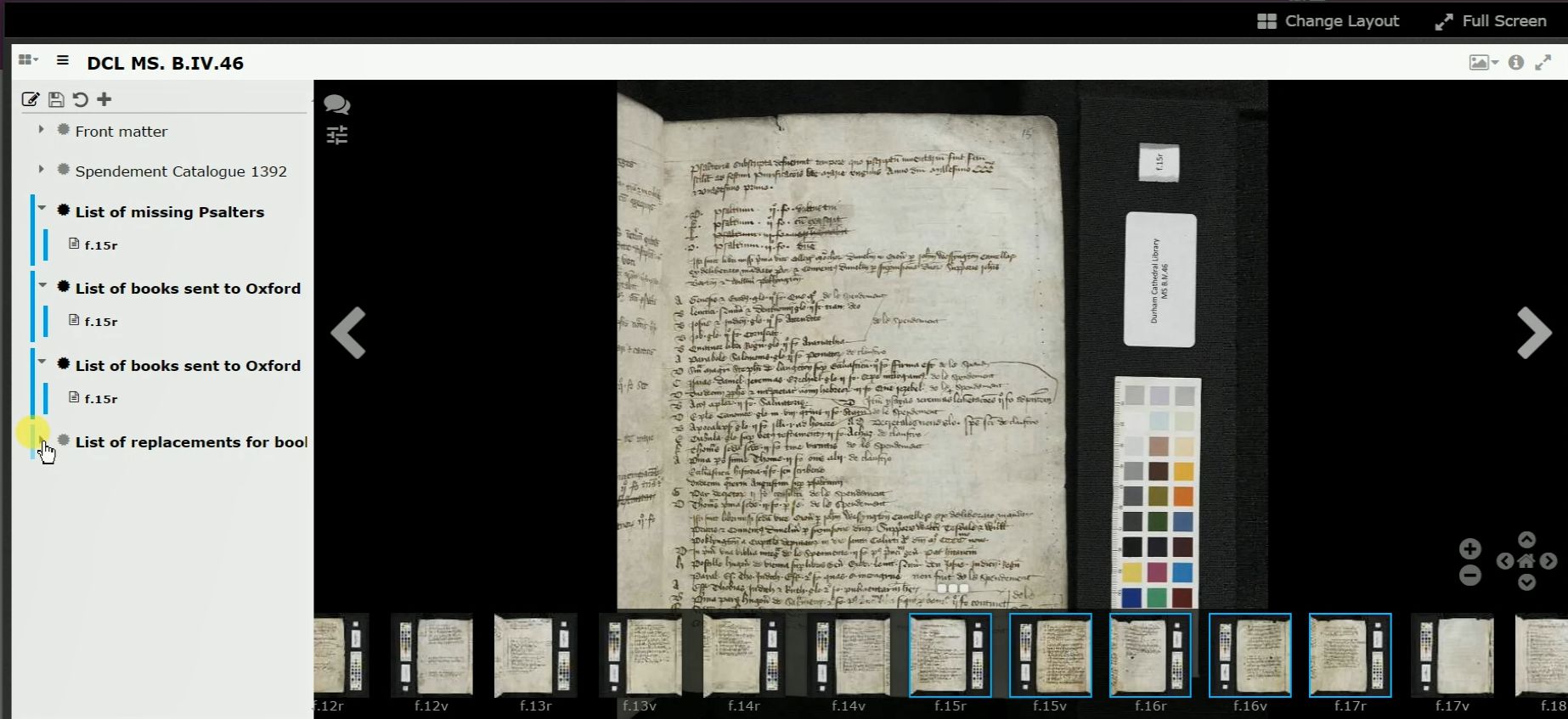Go to the next page arrow

click(x=1534, y=333)
